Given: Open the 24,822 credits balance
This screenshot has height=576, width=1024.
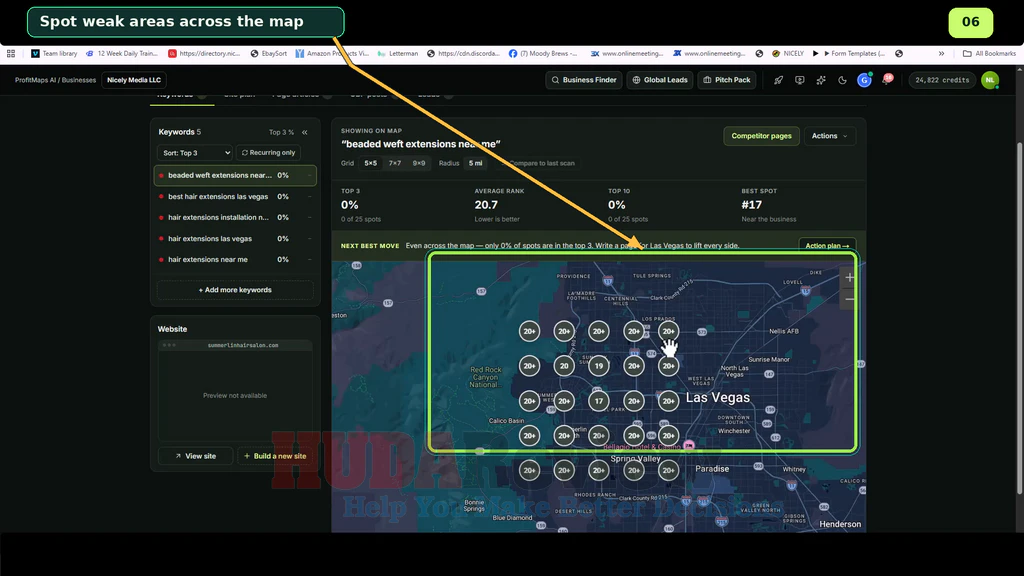Looking at the screenshot, I should point(942,80).
